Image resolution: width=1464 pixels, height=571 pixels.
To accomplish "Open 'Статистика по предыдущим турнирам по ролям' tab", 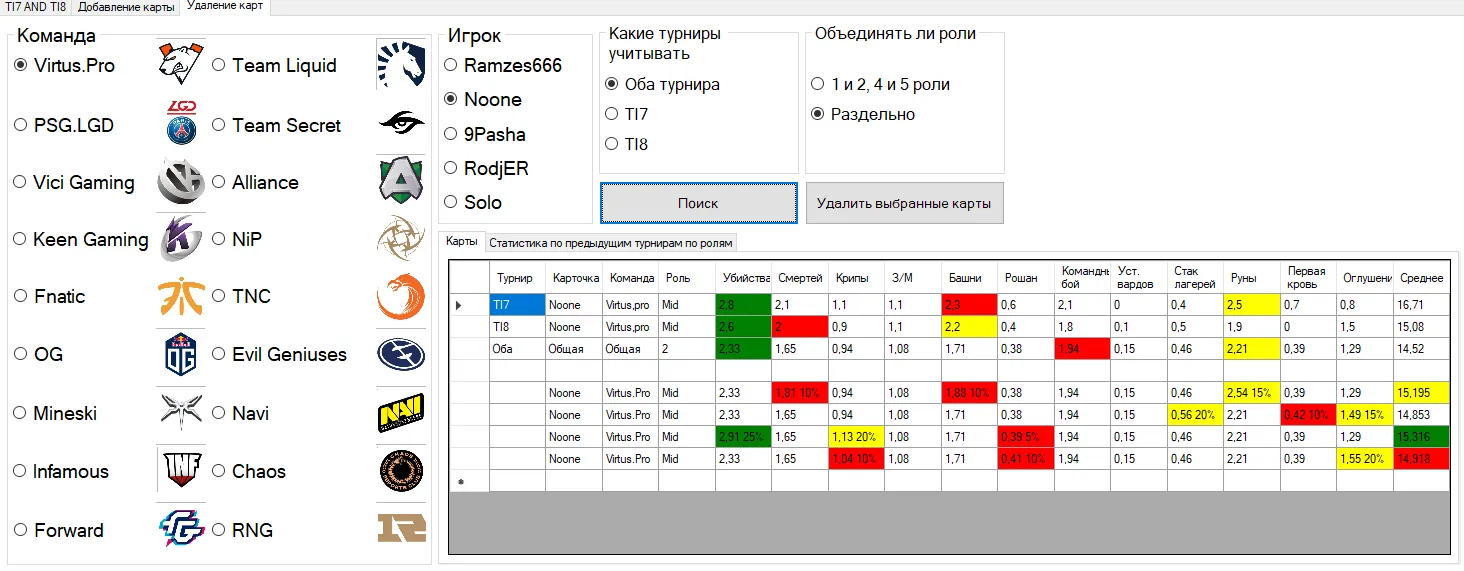I will (611, 243).
